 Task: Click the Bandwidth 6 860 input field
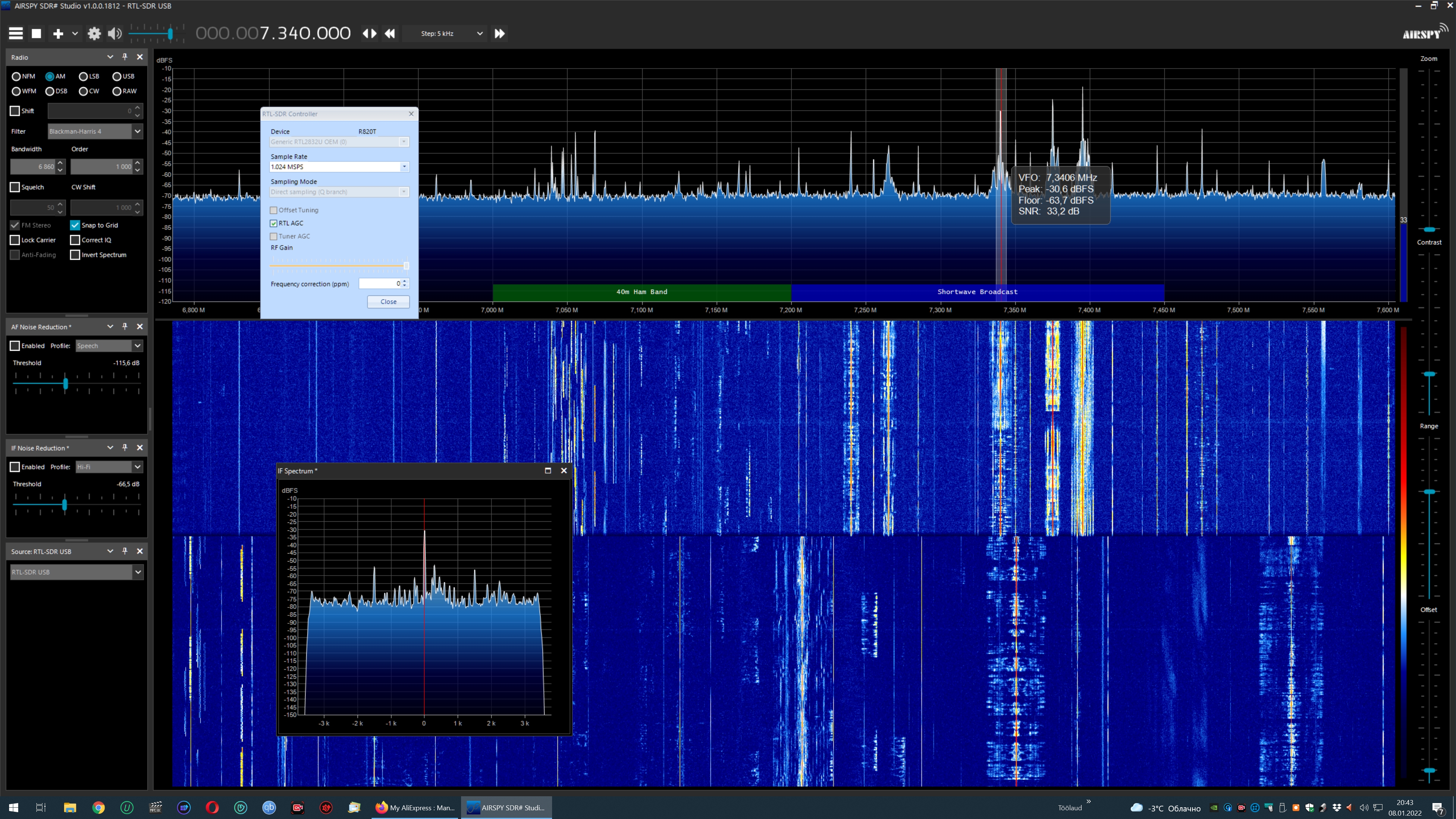tap(33, 167)
